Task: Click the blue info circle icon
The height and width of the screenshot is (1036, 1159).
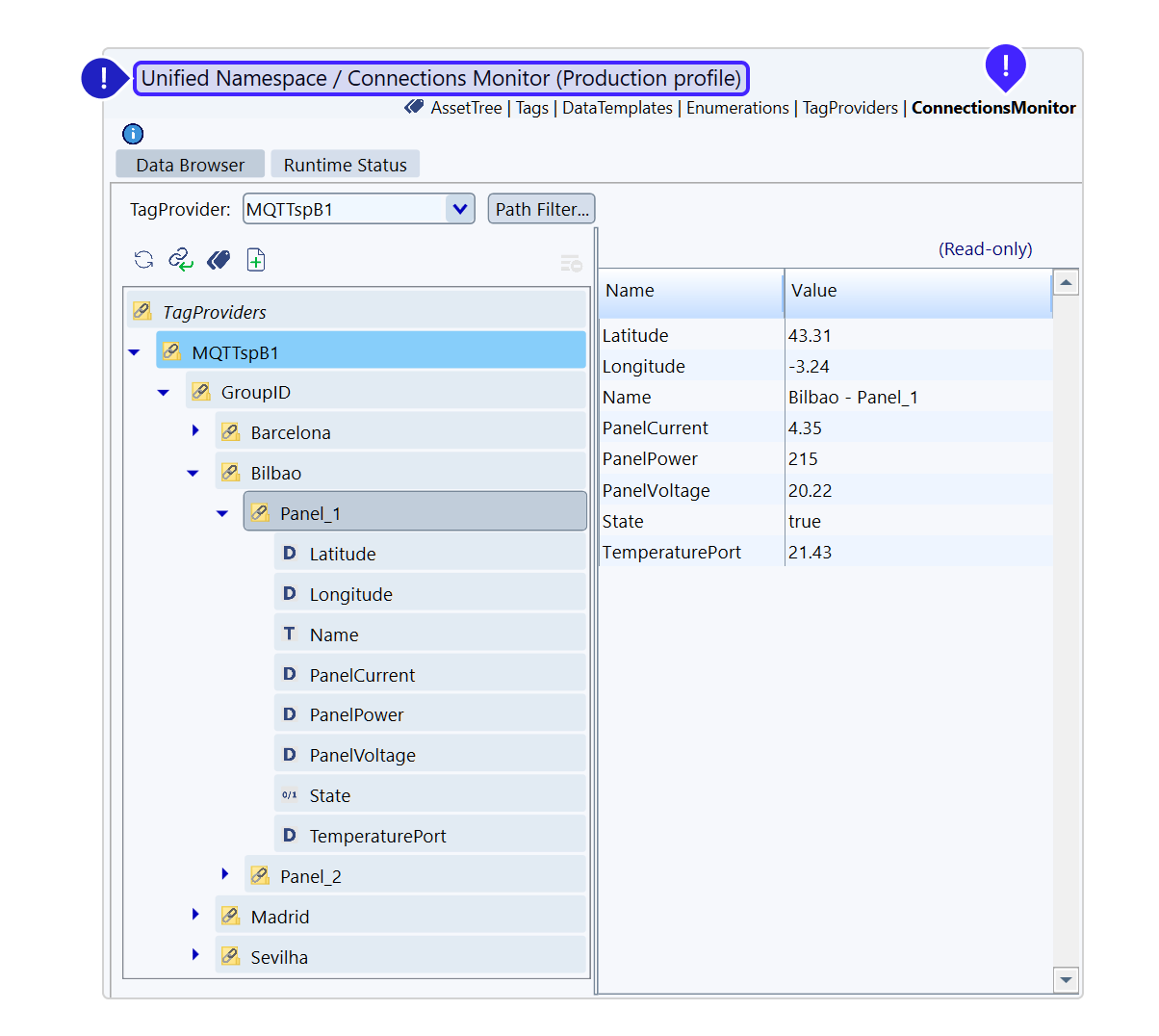Action: point(133,134)
